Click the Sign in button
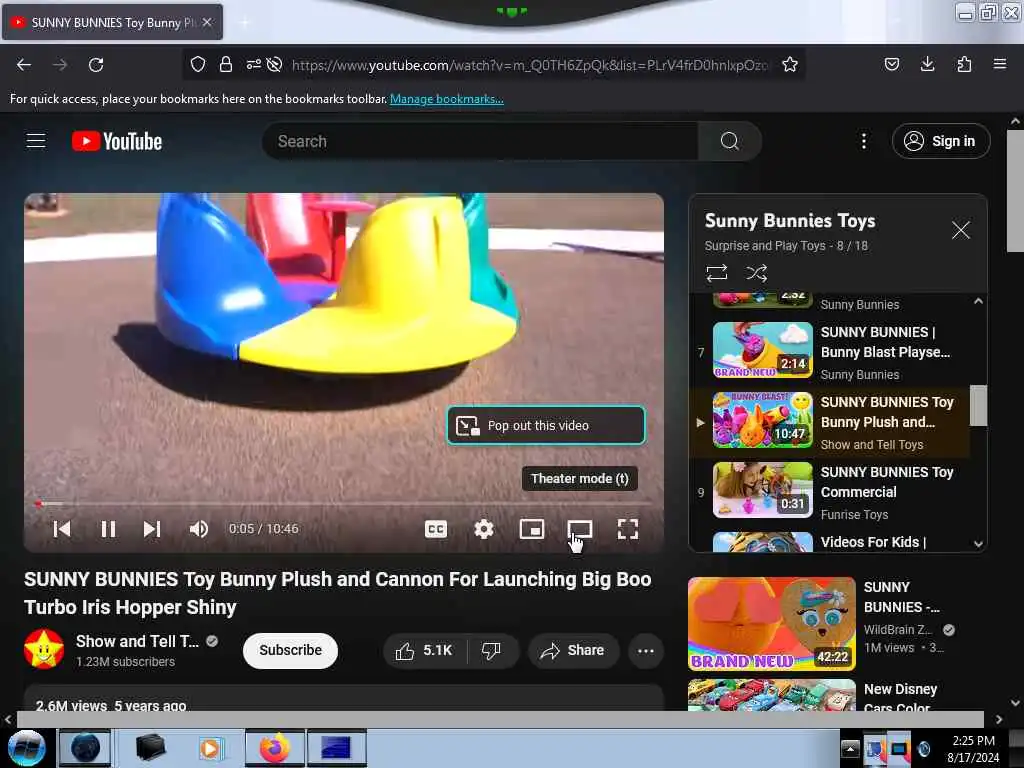Image resolution: width=1024 pixels, height=768 pixels. 941,141
